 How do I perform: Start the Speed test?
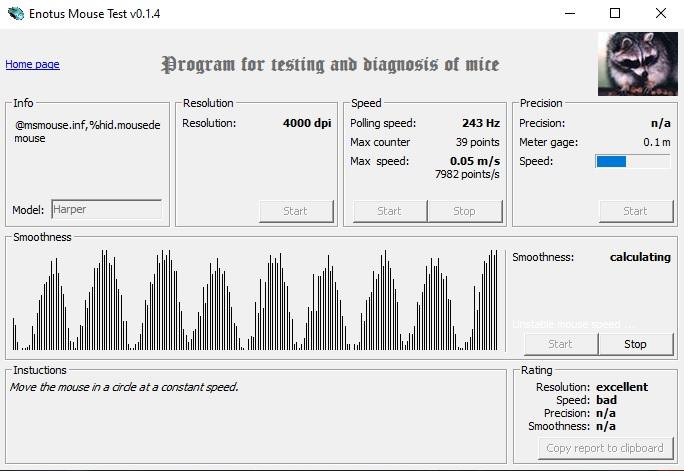[390, 212]
